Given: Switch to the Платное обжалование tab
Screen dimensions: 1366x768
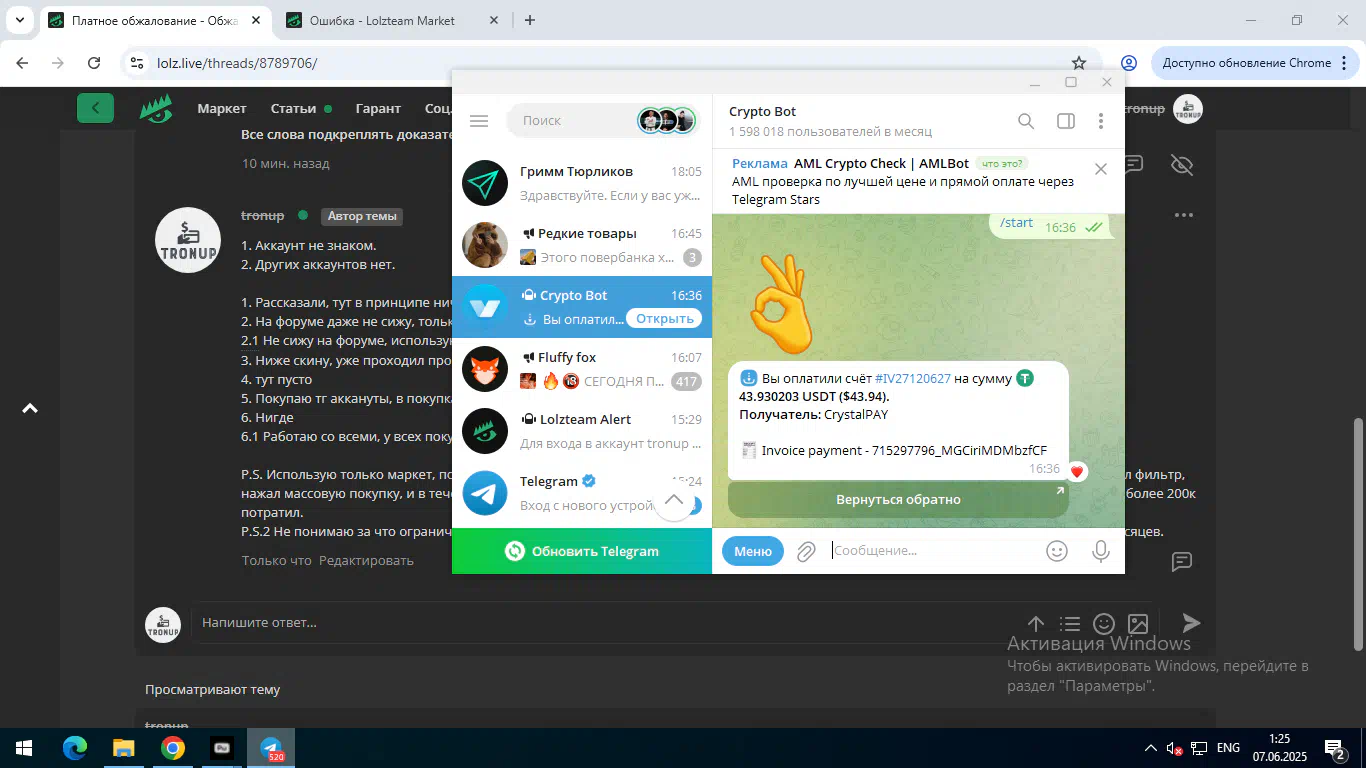Looking at the screenshot, I should pyautogui.click(x=156, y=20).
